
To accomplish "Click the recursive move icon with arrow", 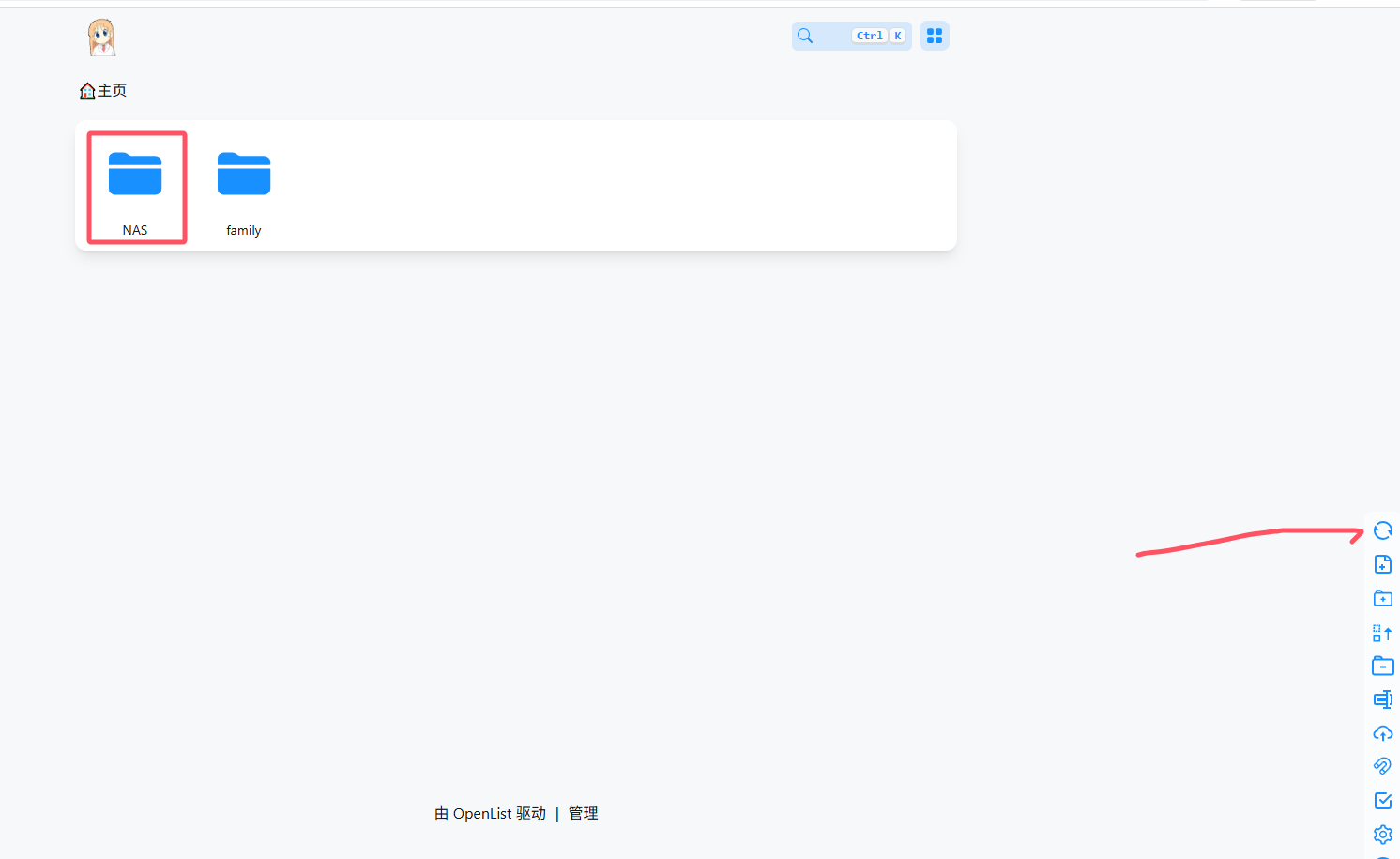I will (1382, 633).
